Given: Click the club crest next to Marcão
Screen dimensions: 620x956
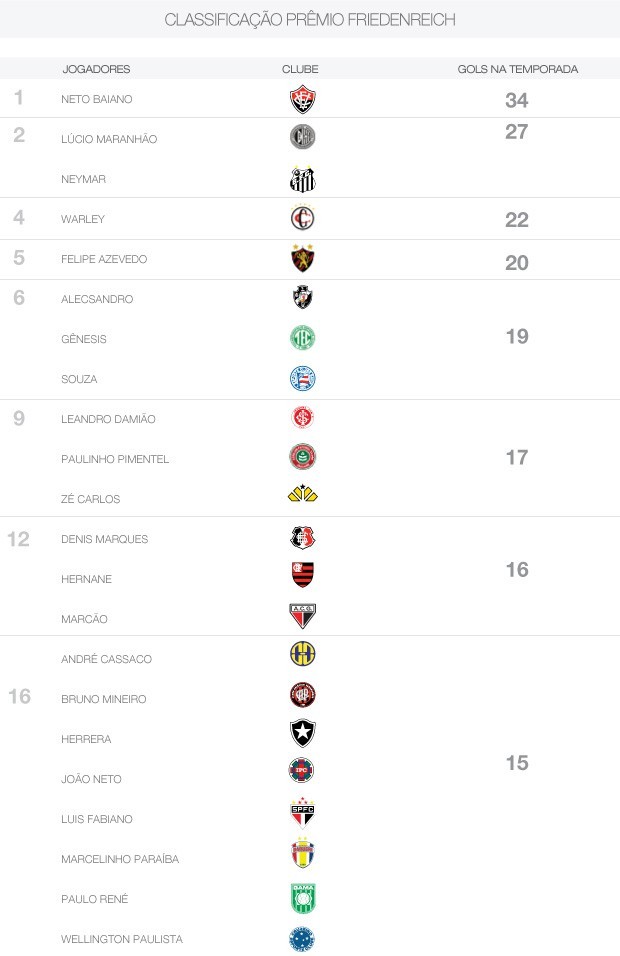Looking at the screenshot, I should click(302, 615).
